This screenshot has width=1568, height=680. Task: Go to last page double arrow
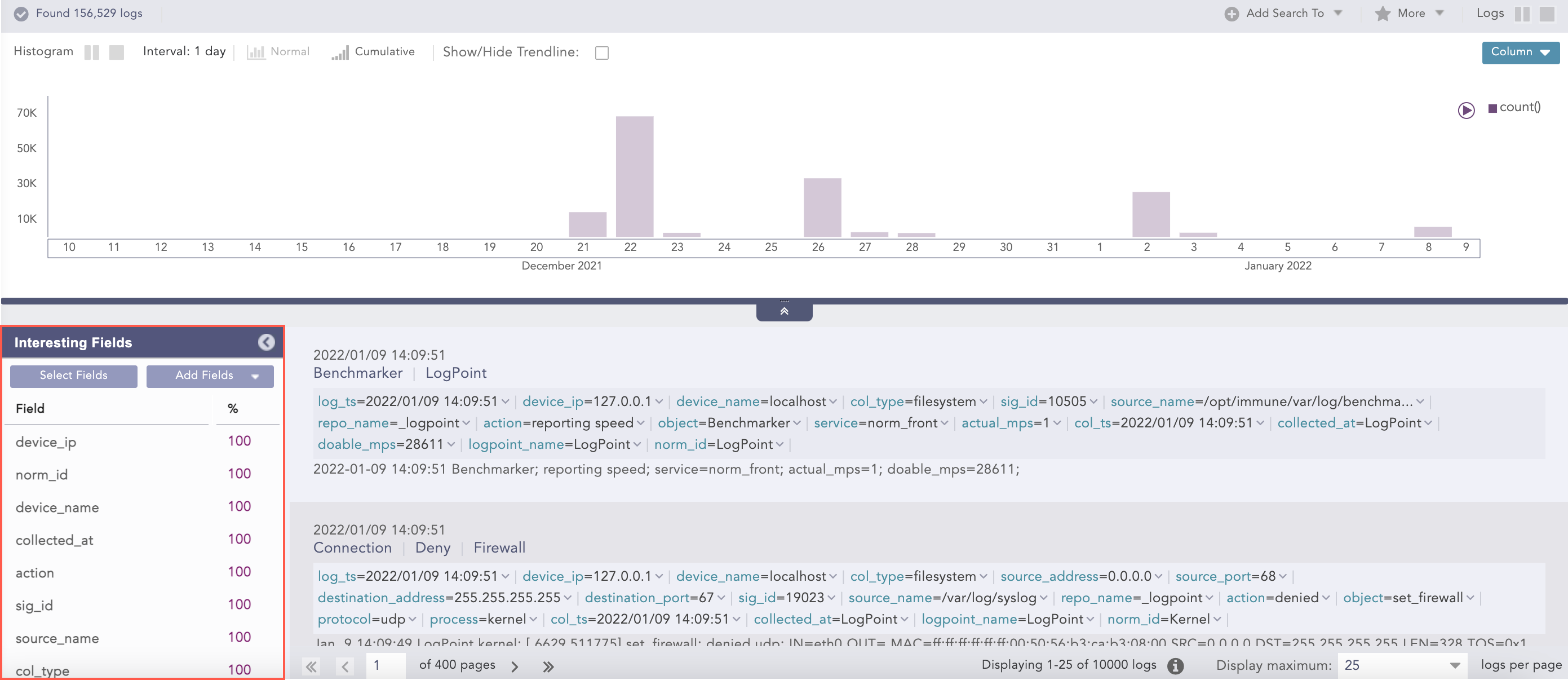pyautogui.click(x=548, y=666)
